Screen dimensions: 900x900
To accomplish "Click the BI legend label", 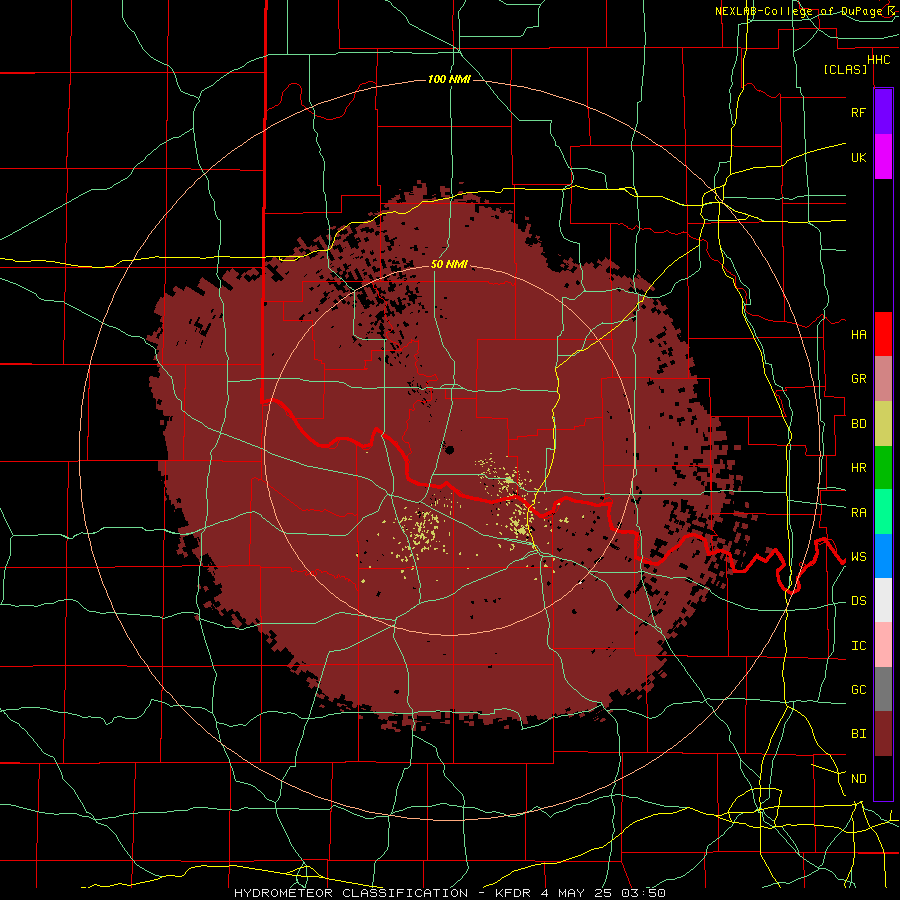I will (x=858, y=734).
